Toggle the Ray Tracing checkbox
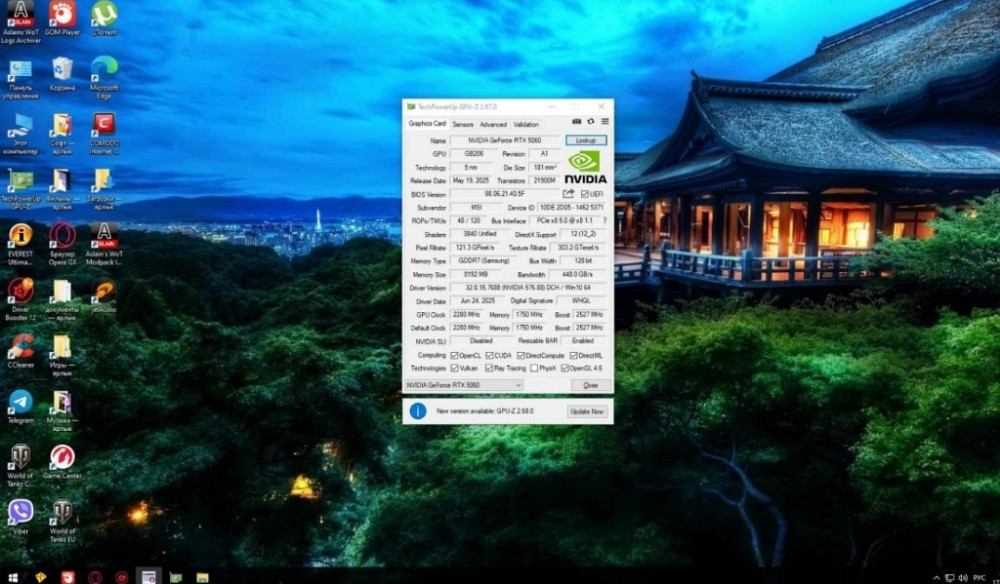The width and height of the screenshot is (1000, 584). point(487,368)
